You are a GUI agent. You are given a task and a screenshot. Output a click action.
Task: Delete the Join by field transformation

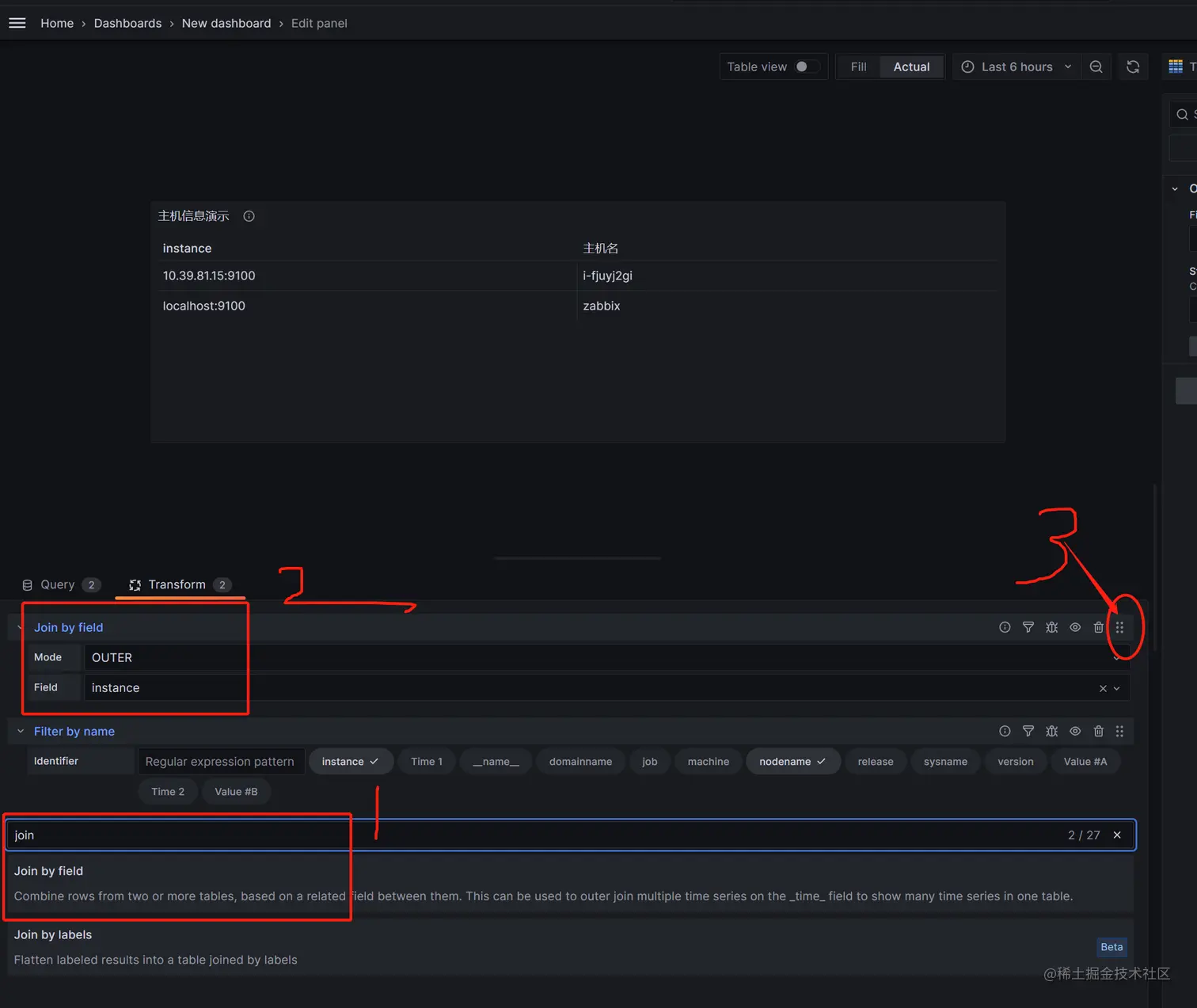coord(1098,627)
